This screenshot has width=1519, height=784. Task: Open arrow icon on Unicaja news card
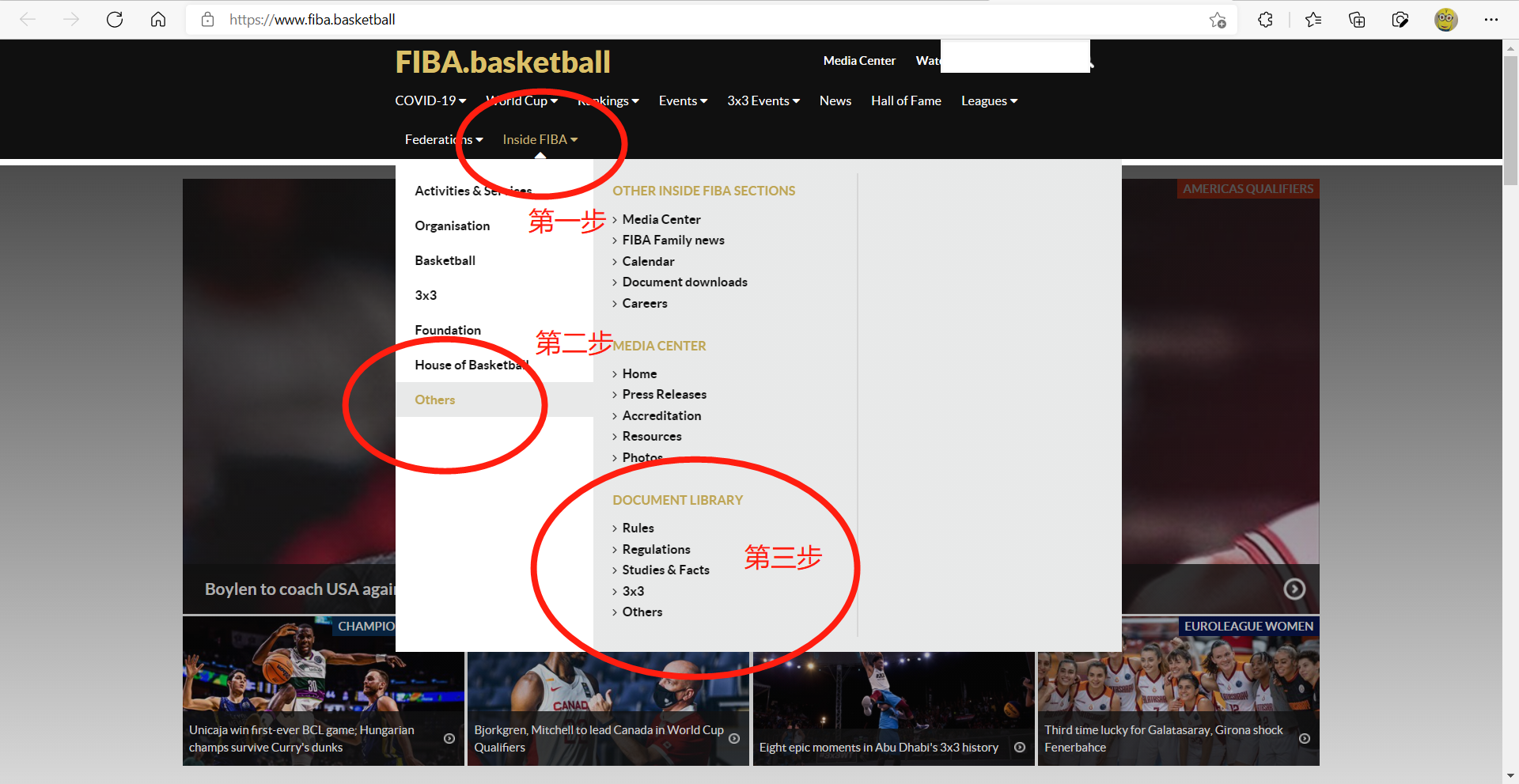(449, 738)
